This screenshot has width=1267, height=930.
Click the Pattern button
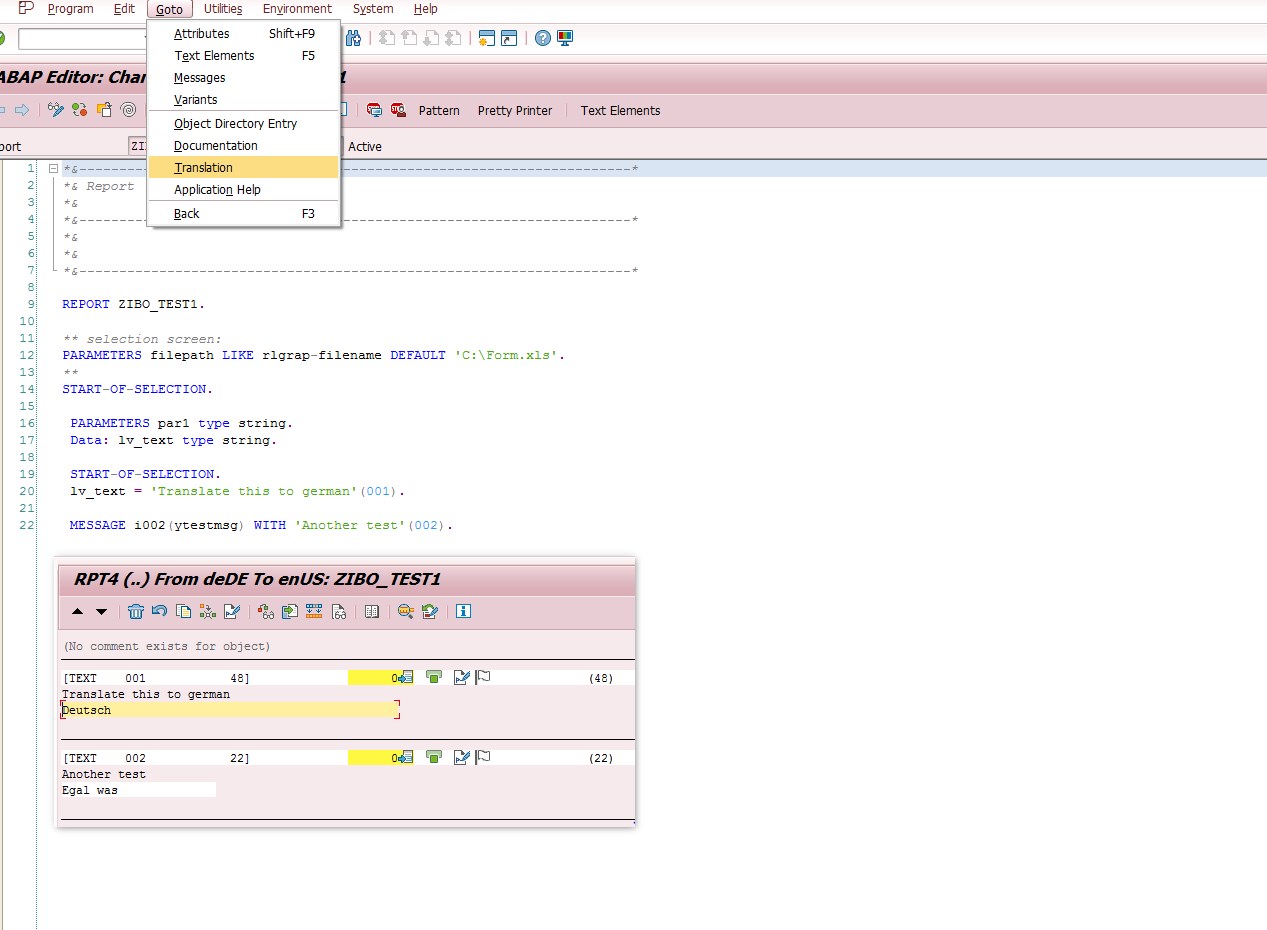(439, 110)
